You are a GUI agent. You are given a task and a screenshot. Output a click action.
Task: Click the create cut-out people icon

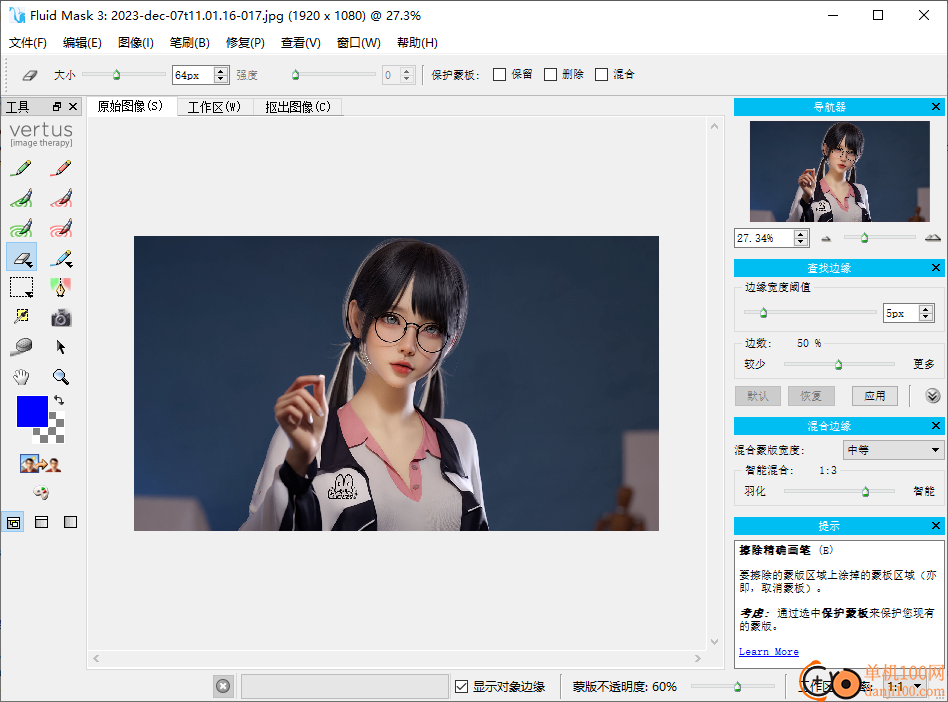(41, 464)
